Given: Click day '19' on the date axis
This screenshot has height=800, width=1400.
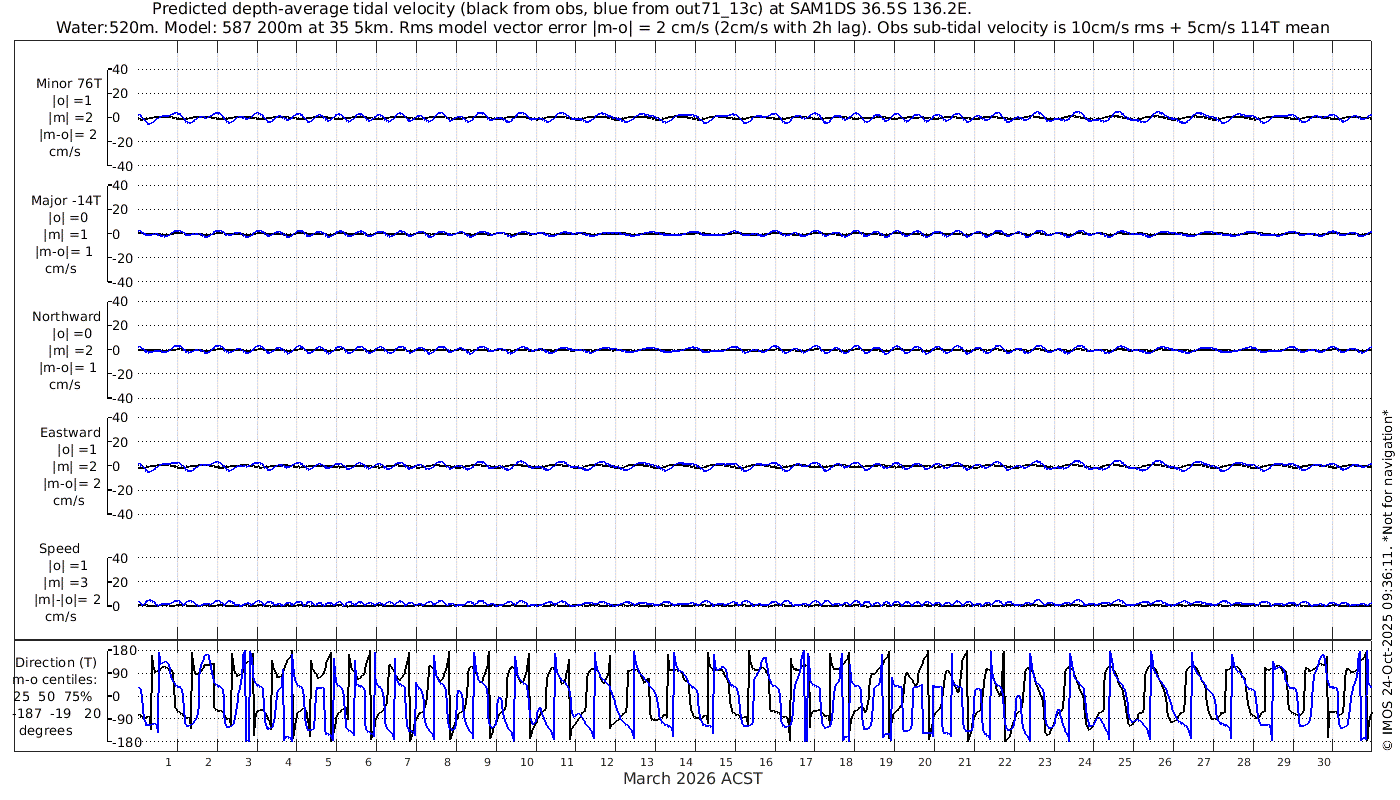Looking at the screenshot, I should (885, 762).
